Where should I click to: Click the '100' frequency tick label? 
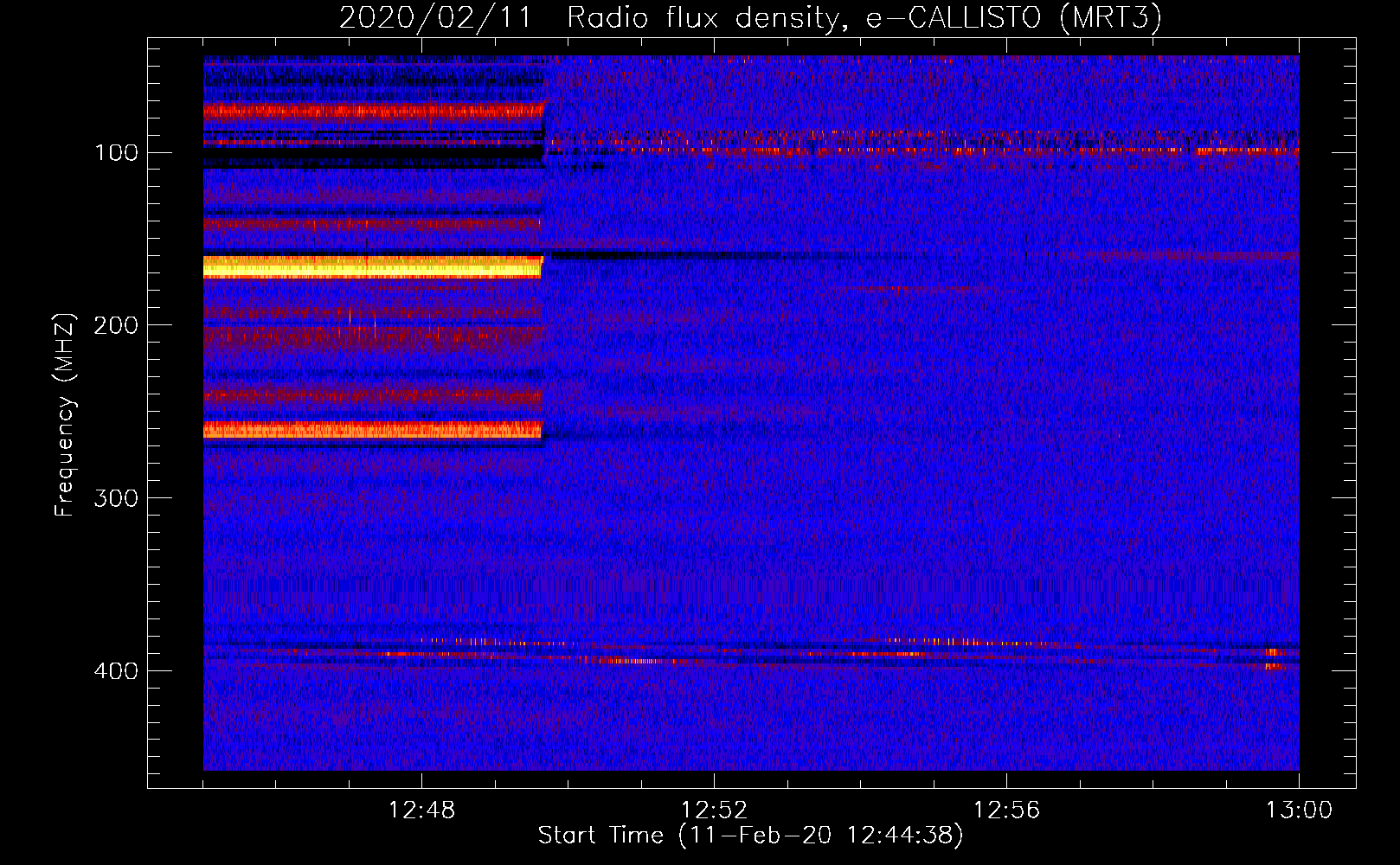click(117, 153)
